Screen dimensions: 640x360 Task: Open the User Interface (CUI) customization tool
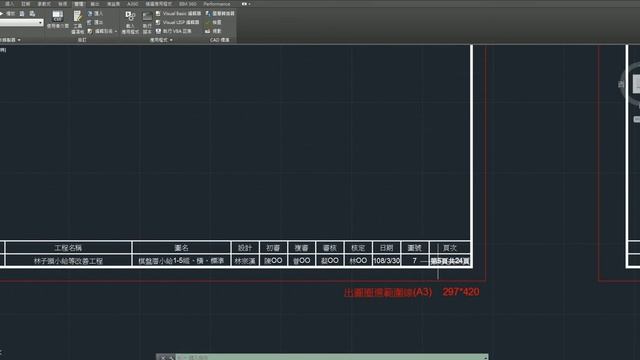coord(58,19)
